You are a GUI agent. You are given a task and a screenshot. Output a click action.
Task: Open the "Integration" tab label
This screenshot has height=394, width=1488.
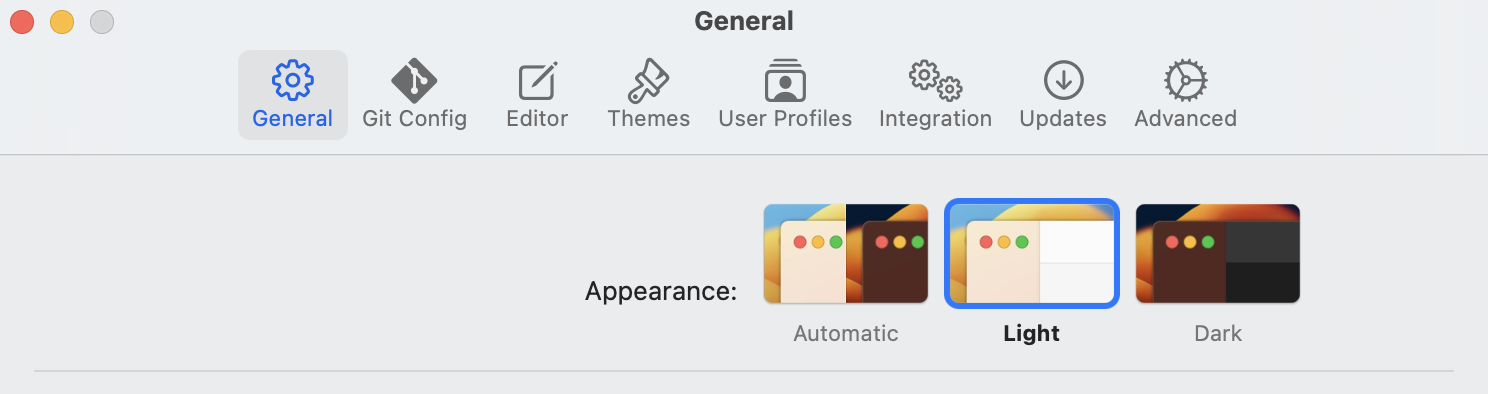pyautogui.click(x=935, y=118)
